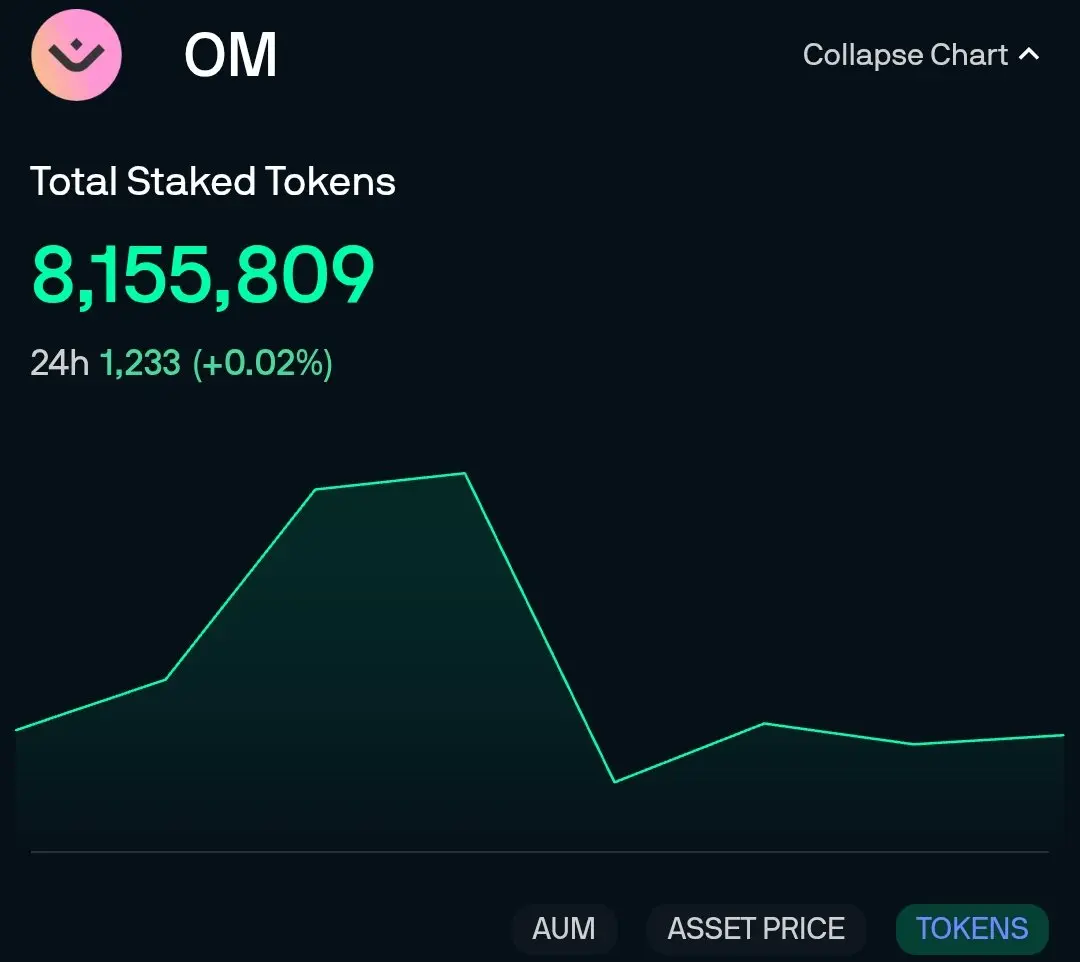Click the small rebound peak after the dip

point(765,723)
